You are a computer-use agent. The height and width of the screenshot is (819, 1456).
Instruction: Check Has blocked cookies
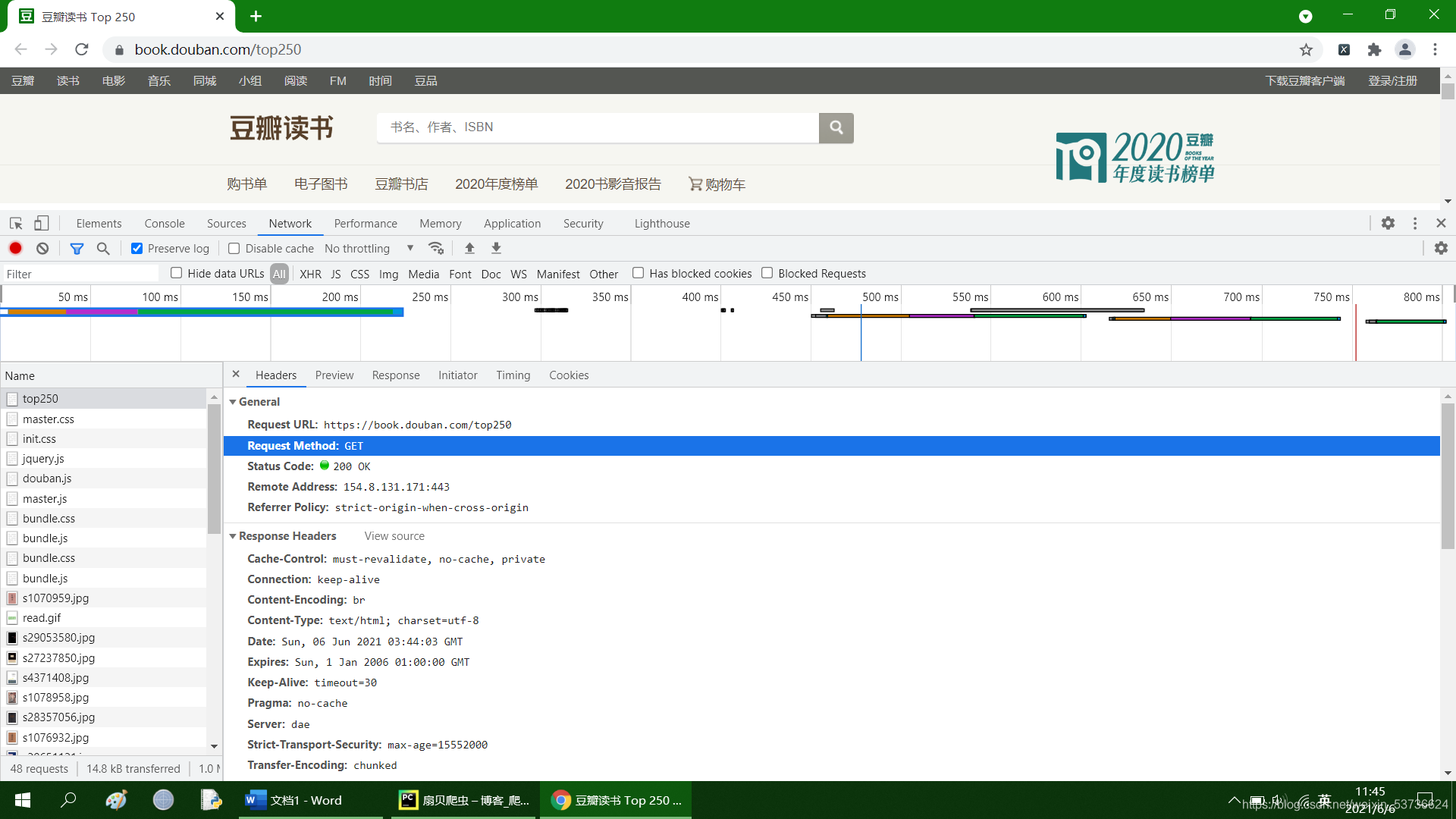pyautogui.click(x=639, y=273)
